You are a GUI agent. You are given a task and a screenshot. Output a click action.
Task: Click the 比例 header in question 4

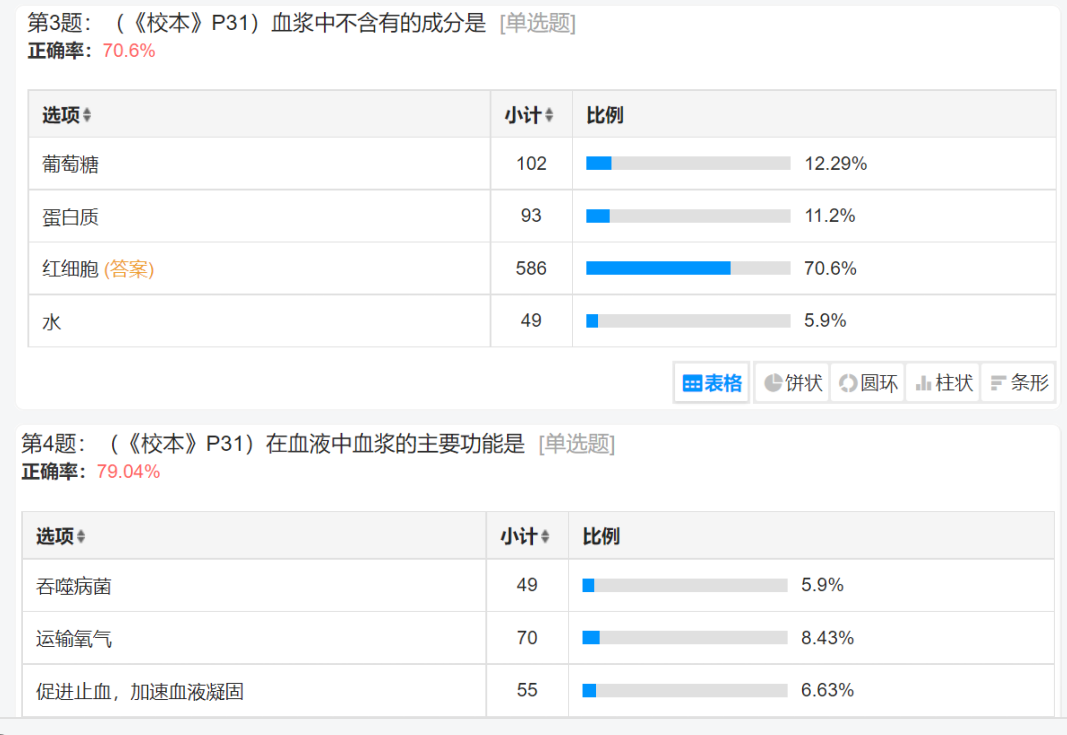pos(601,536)
